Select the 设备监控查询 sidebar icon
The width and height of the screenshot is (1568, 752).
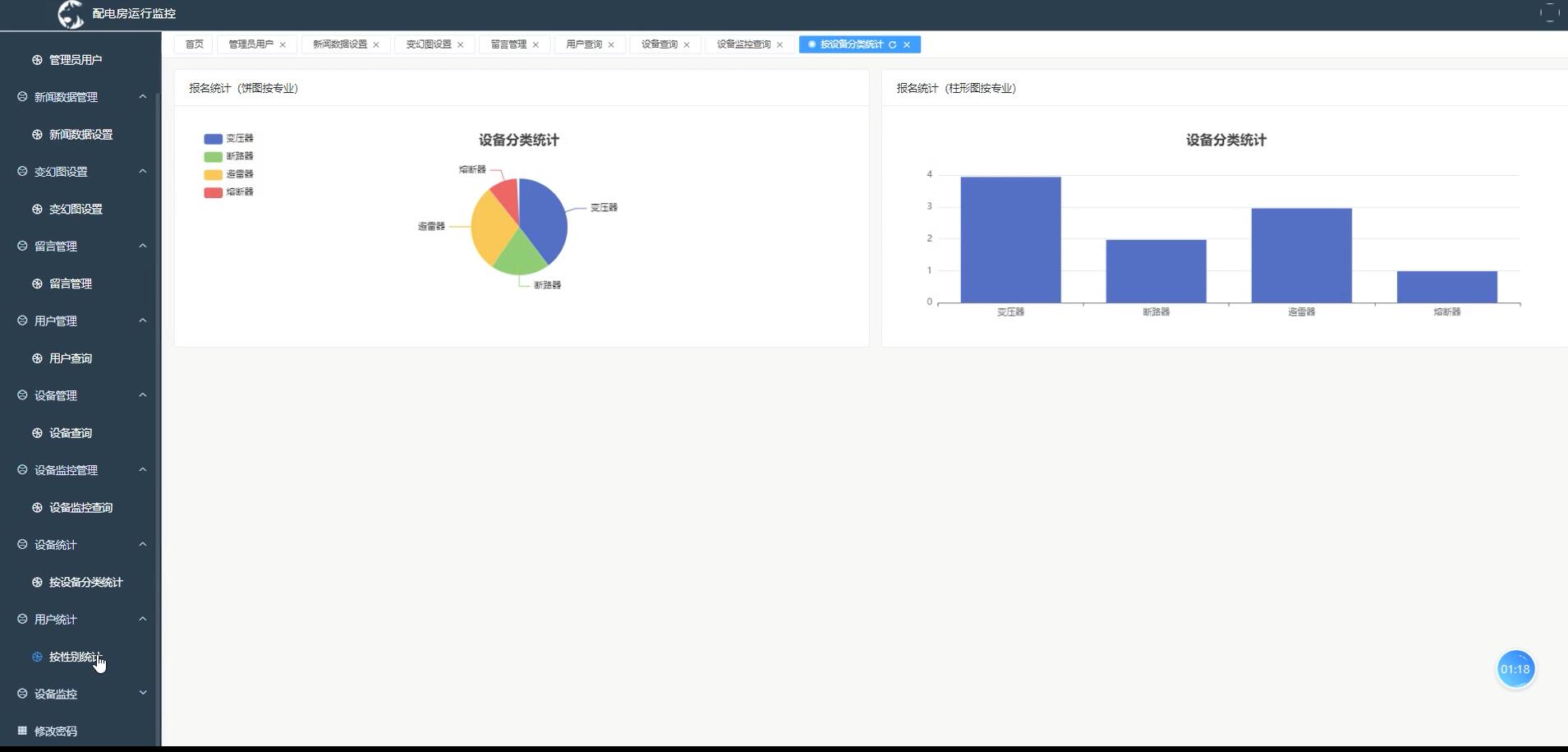click(x=36, y=507)
